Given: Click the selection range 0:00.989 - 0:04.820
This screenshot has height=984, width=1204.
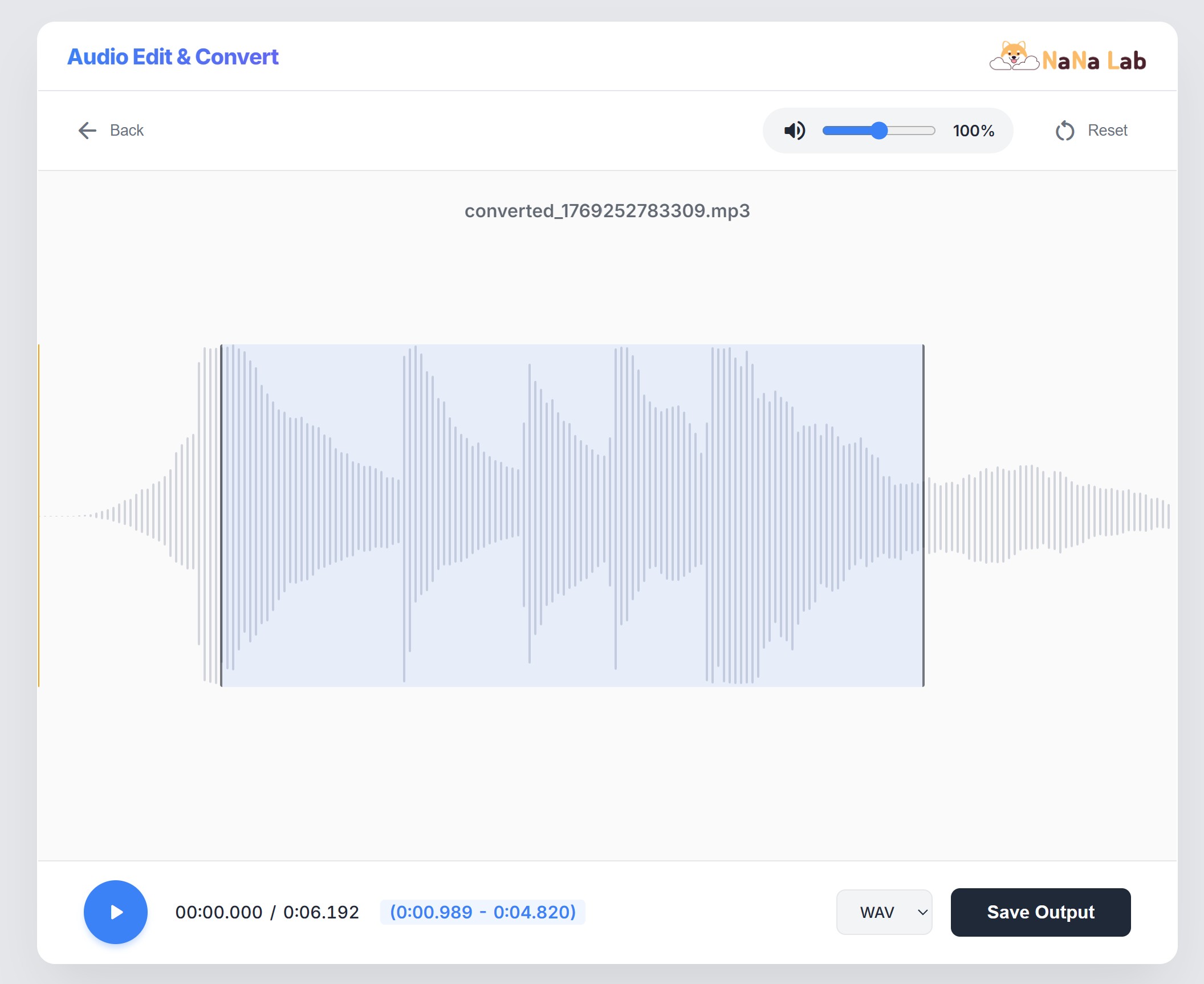Looking at the screenshot, I should pyautogui.click(x=483, y=912).
